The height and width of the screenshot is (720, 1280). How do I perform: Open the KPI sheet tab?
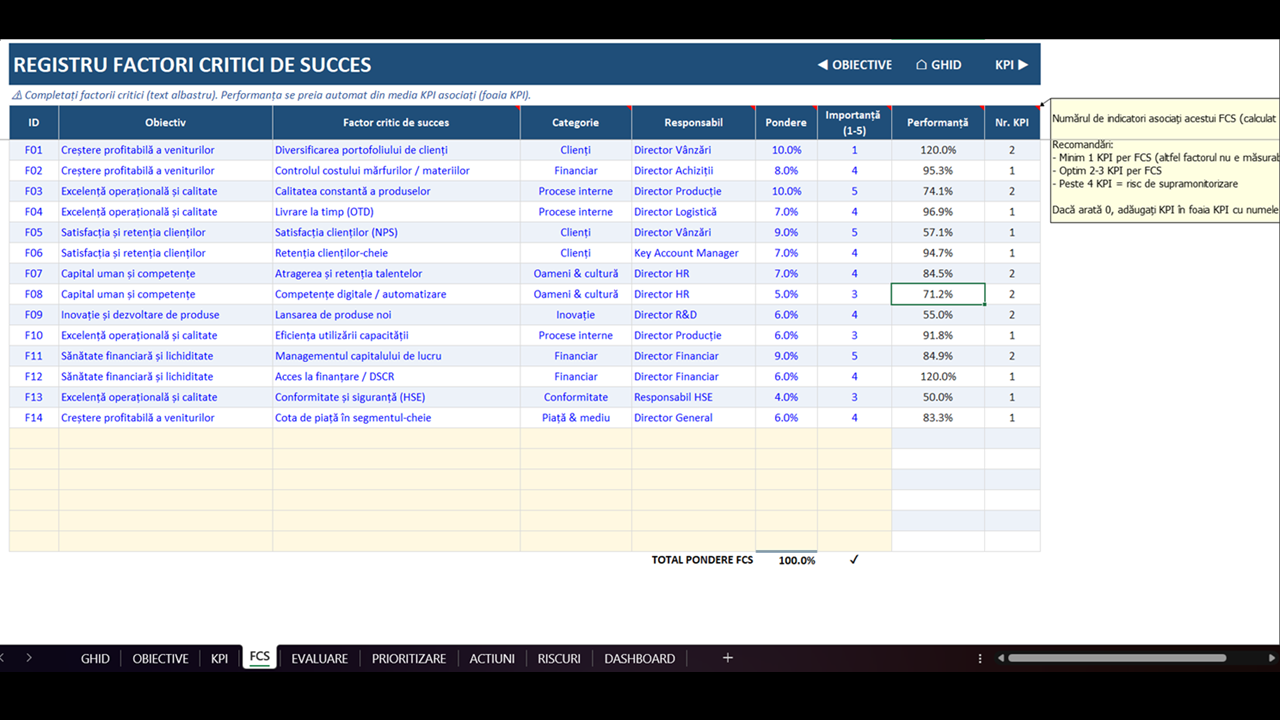point(219,658)
